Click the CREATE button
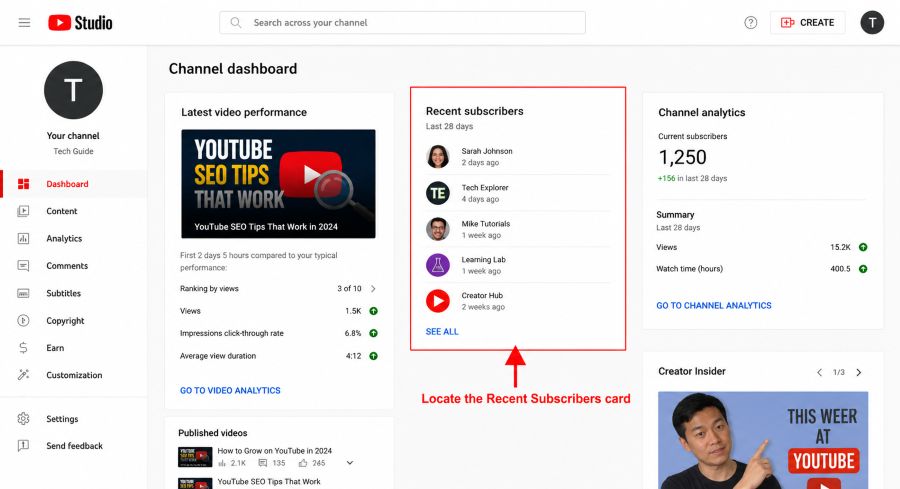900x489 pixels. point(807,22)
